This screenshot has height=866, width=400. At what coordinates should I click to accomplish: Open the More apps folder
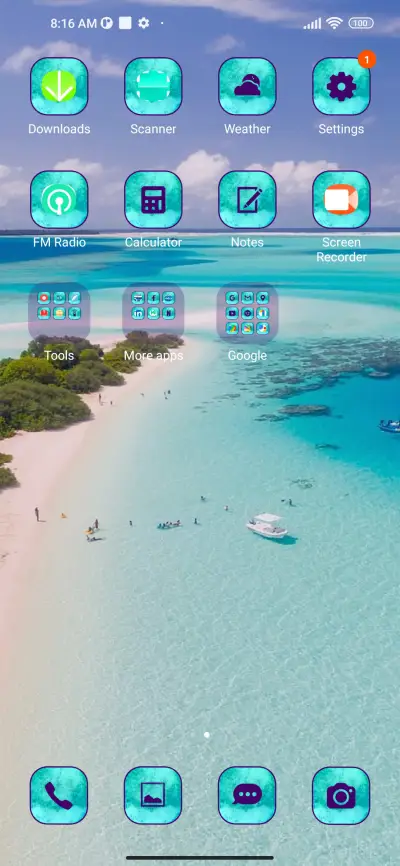click(x=153, y=313)
